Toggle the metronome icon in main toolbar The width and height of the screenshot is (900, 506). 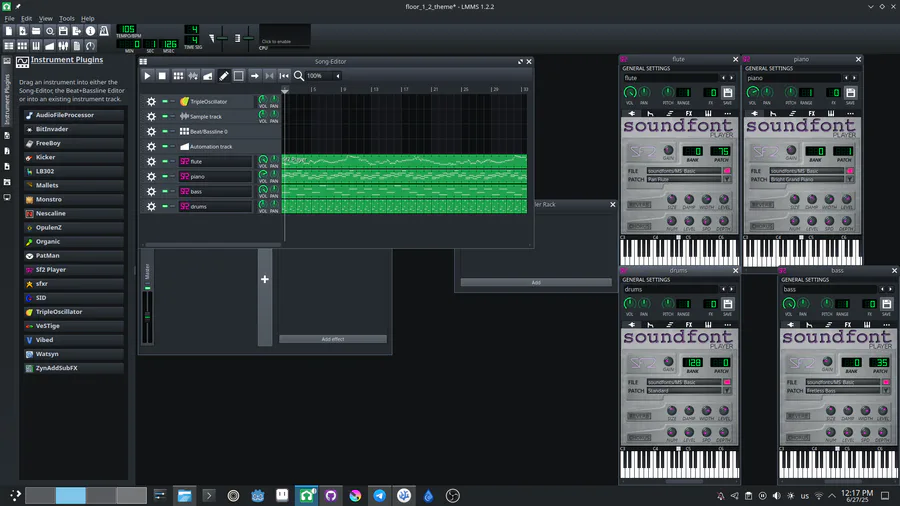104,31
